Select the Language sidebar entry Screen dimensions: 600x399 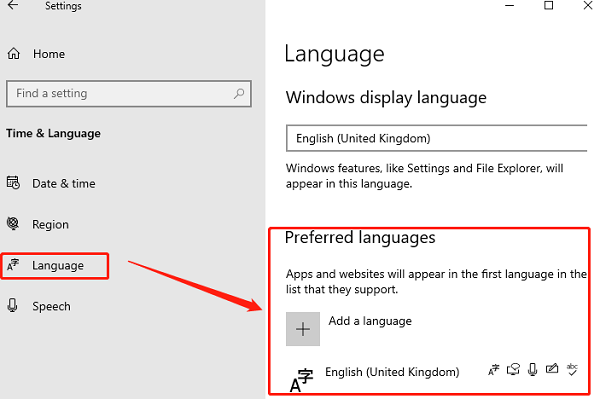[55, 265]
